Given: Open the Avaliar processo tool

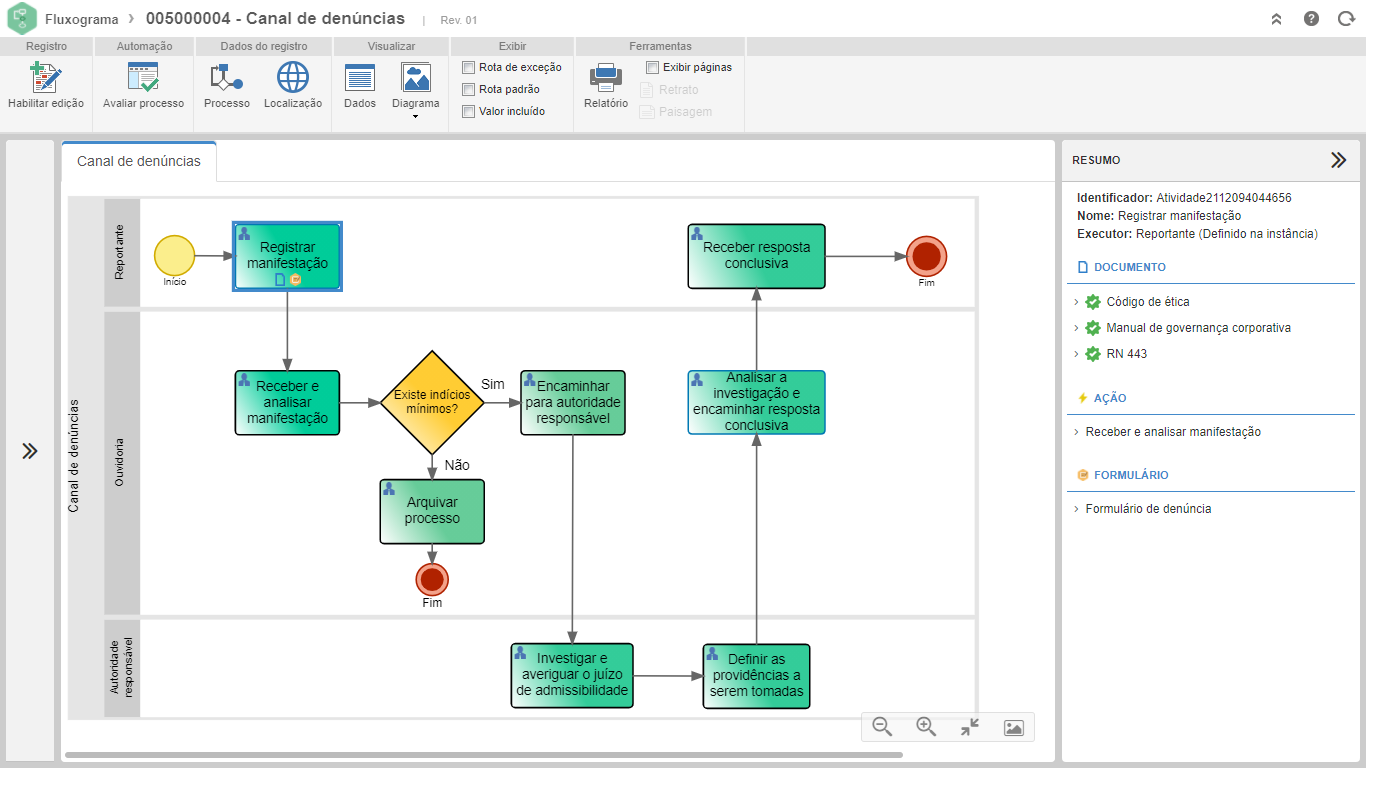Looking at the screenshot, I should (143, 78).
